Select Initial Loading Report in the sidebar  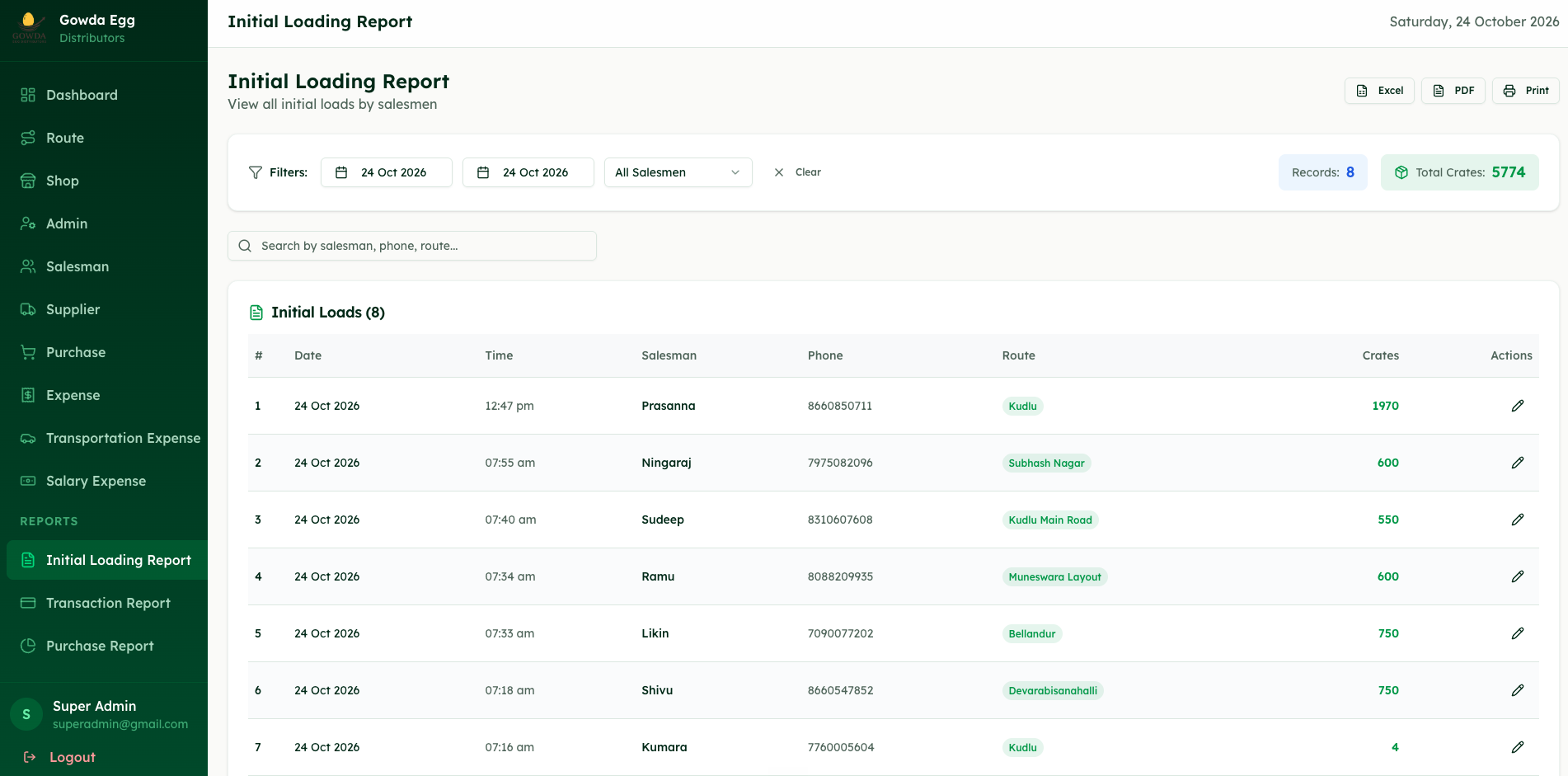[107, 560]
